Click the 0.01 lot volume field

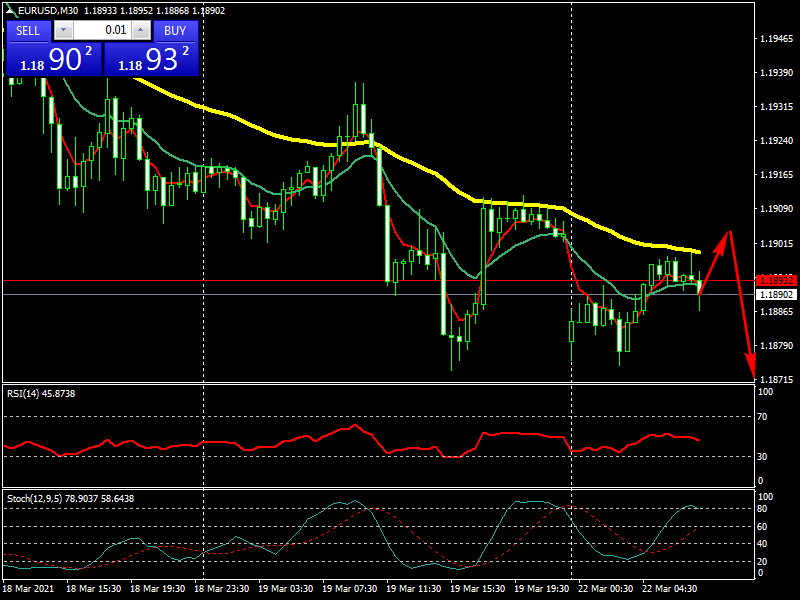pyautogui.click(x=103, y=30)
